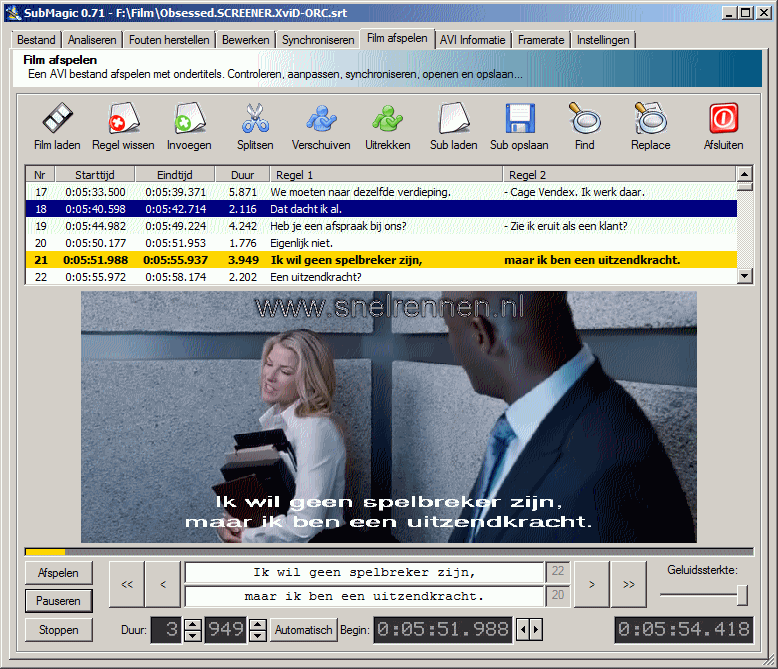Switch to Analiseren tab

tap(92, 40)
